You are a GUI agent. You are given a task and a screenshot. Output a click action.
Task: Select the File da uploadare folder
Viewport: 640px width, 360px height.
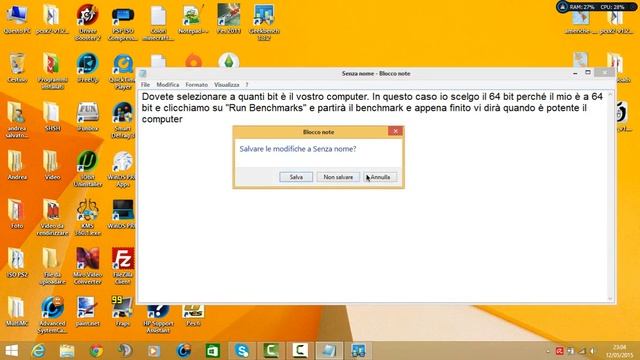point(52,266)
